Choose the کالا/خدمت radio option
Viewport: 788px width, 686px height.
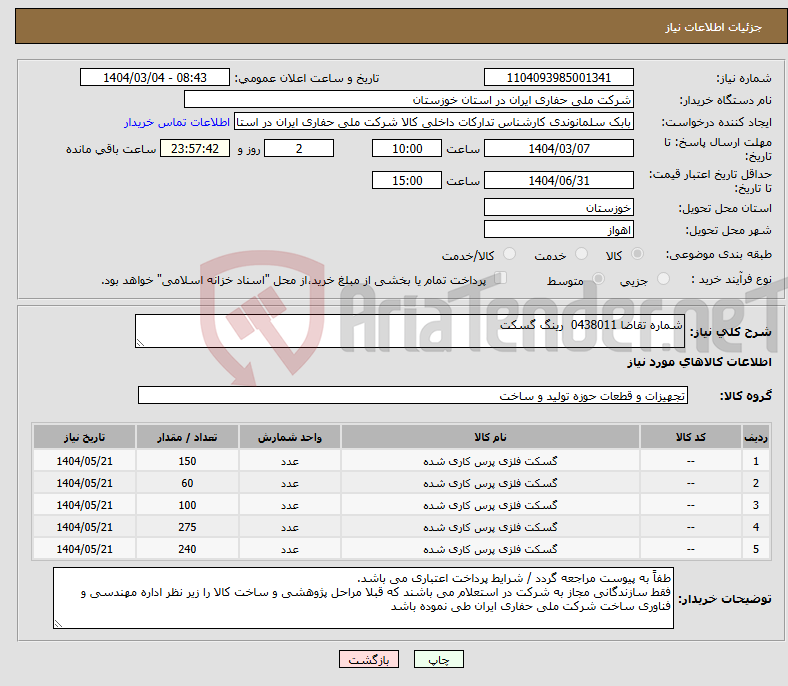[x=509, y=256]
